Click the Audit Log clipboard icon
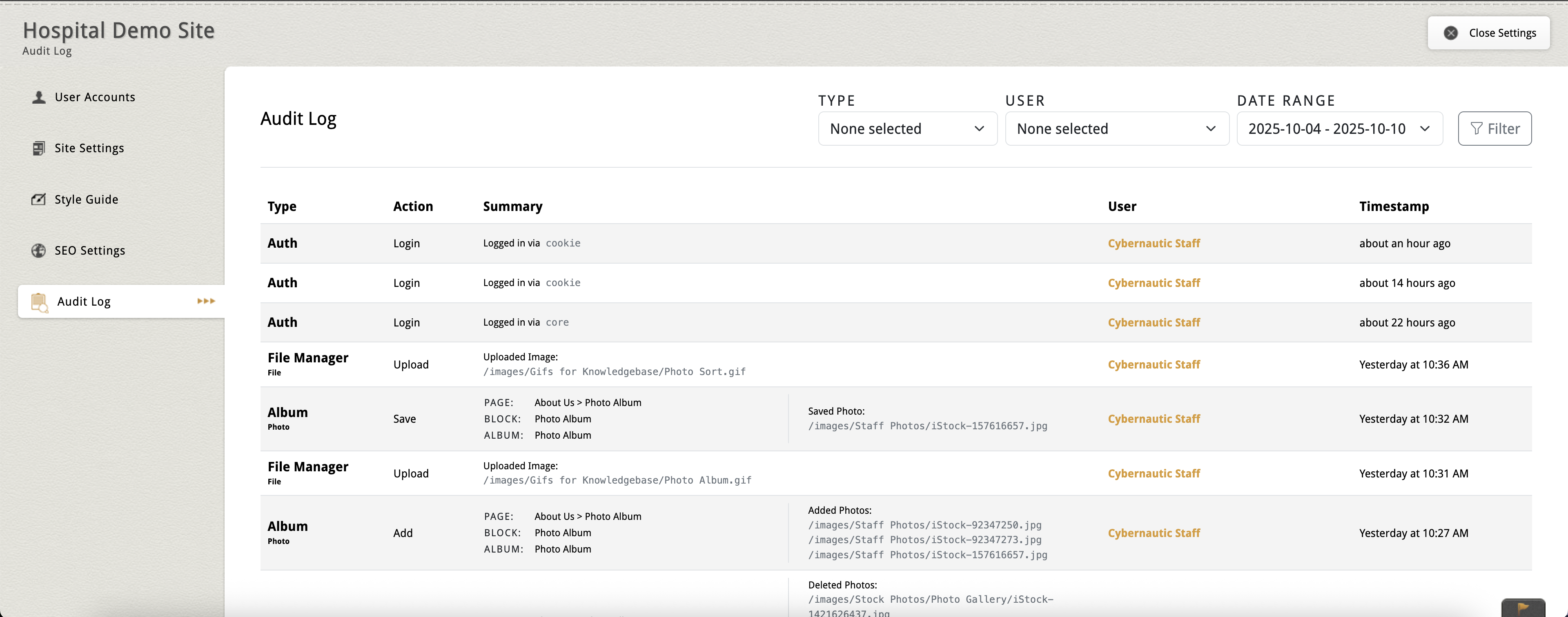 [x=40, y=302]
